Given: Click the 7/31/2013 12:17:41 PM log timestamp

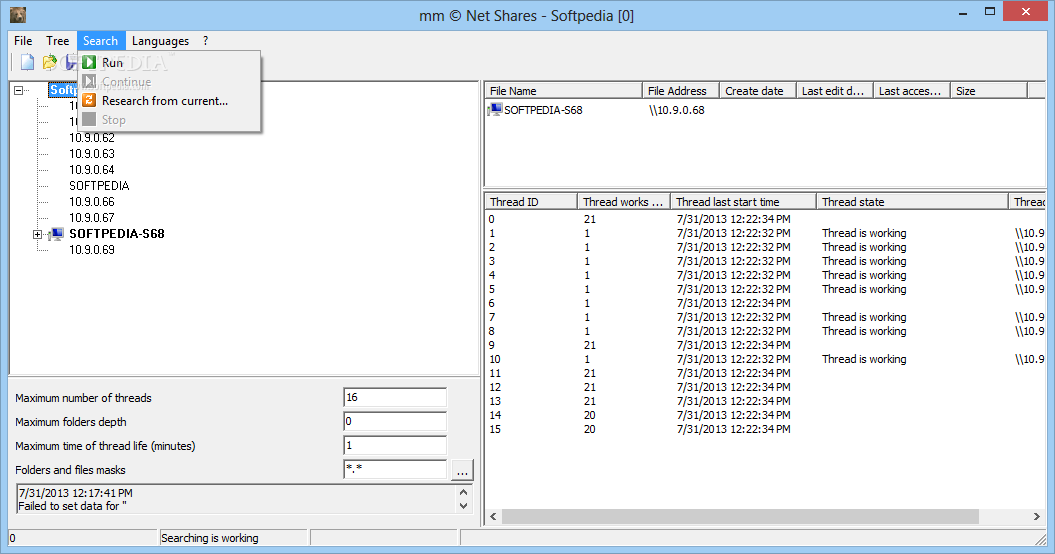Looking at the screenshot, I should [x=75, y=493].
